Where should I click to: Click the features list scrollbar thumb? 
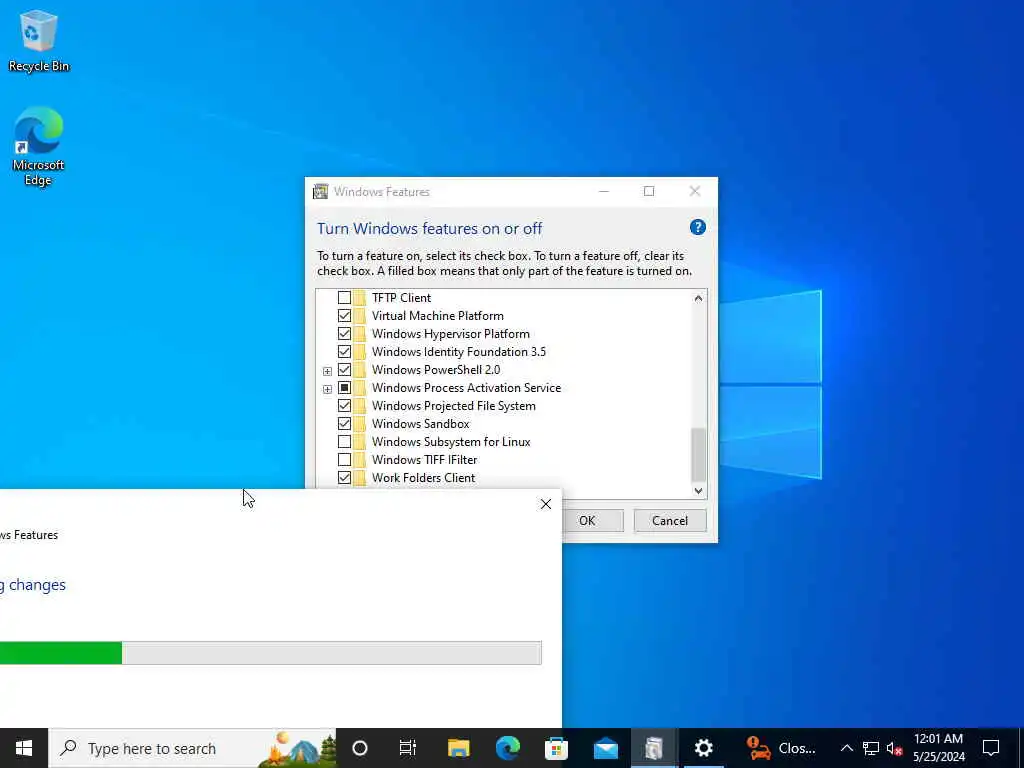[698, 454]
